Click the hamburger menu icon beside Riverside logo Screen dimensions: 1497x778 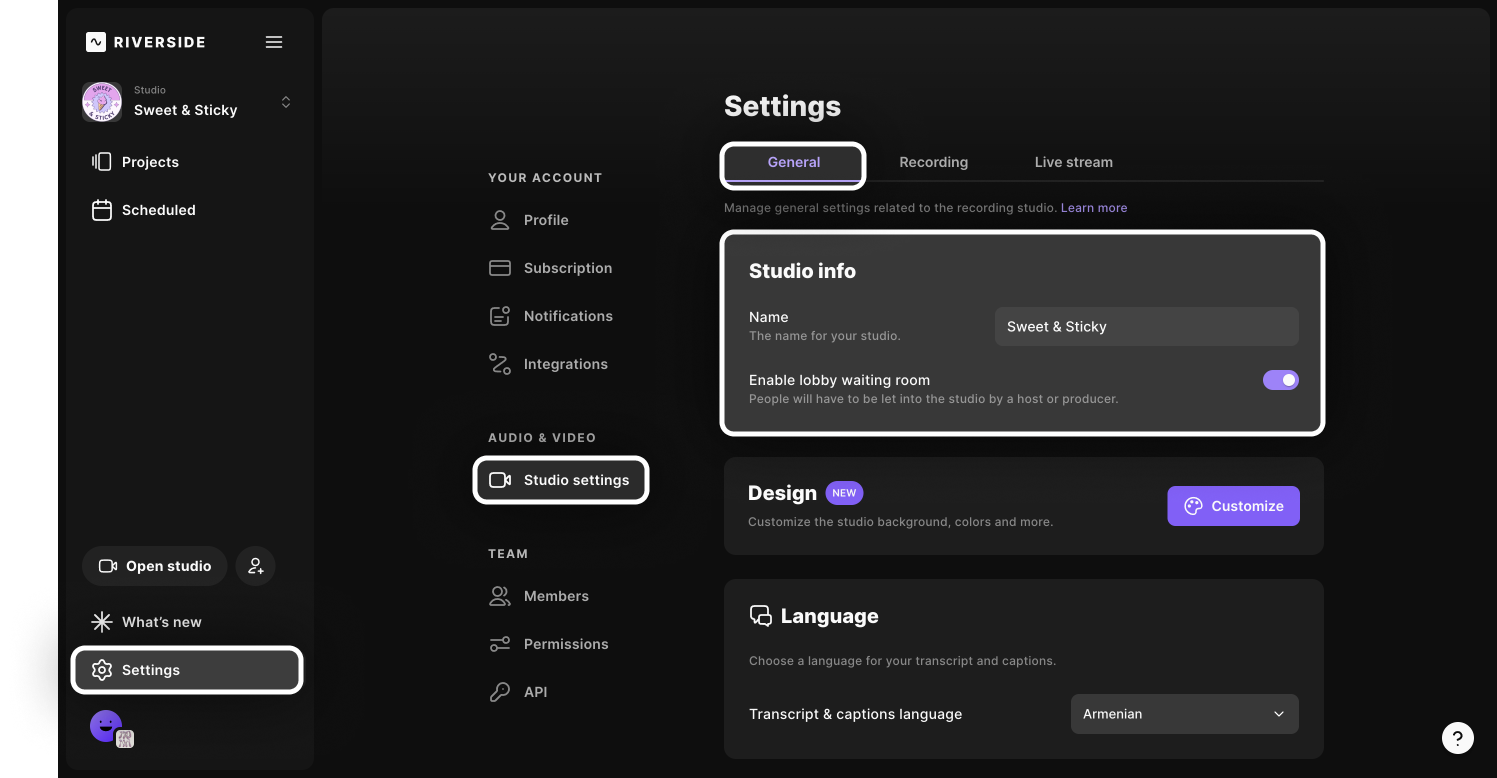pos(274,42)
